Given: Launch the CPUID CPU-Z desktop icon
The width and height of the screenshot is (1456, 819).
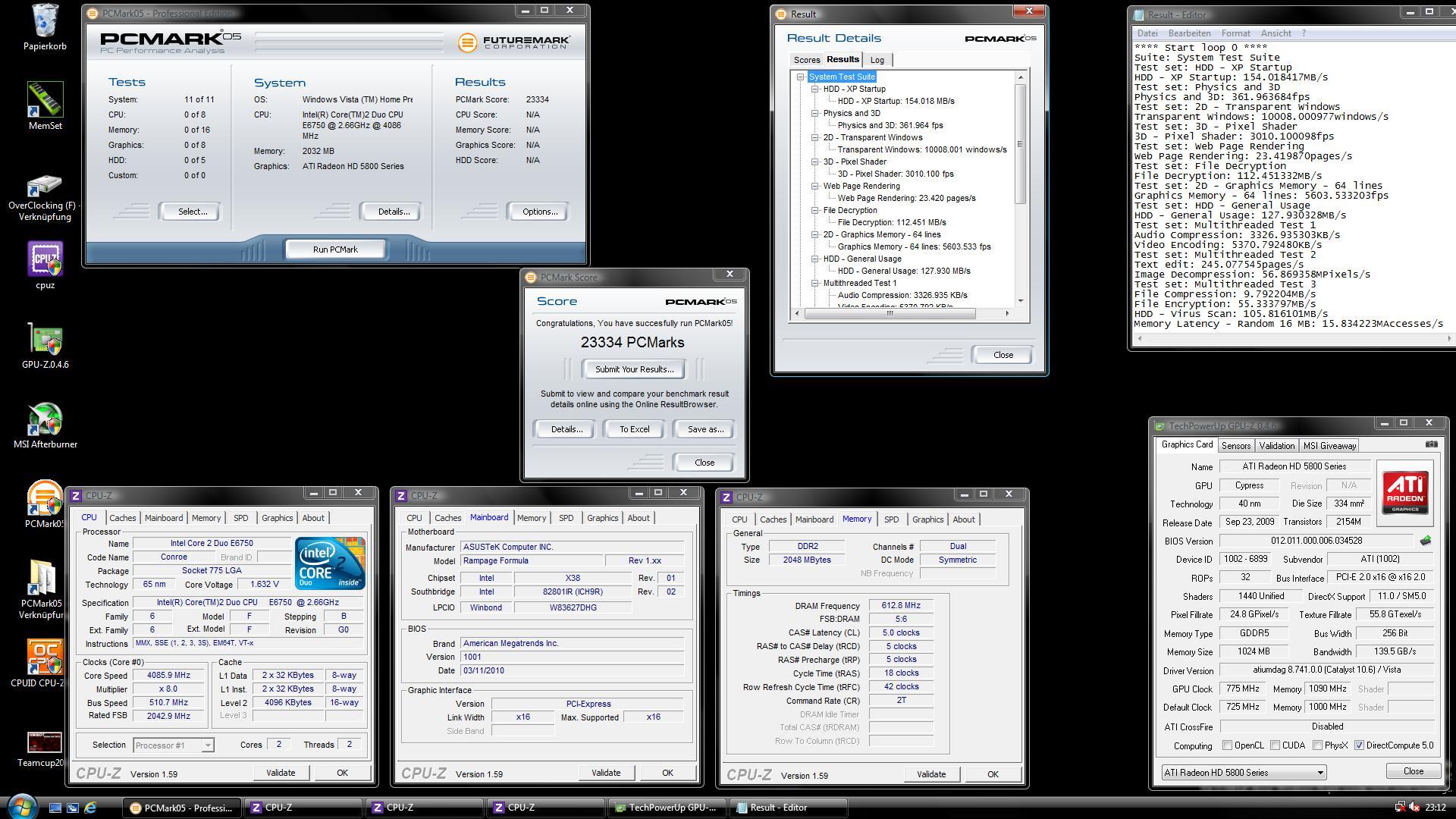Looking at the screenshot, I should point(45,657).
